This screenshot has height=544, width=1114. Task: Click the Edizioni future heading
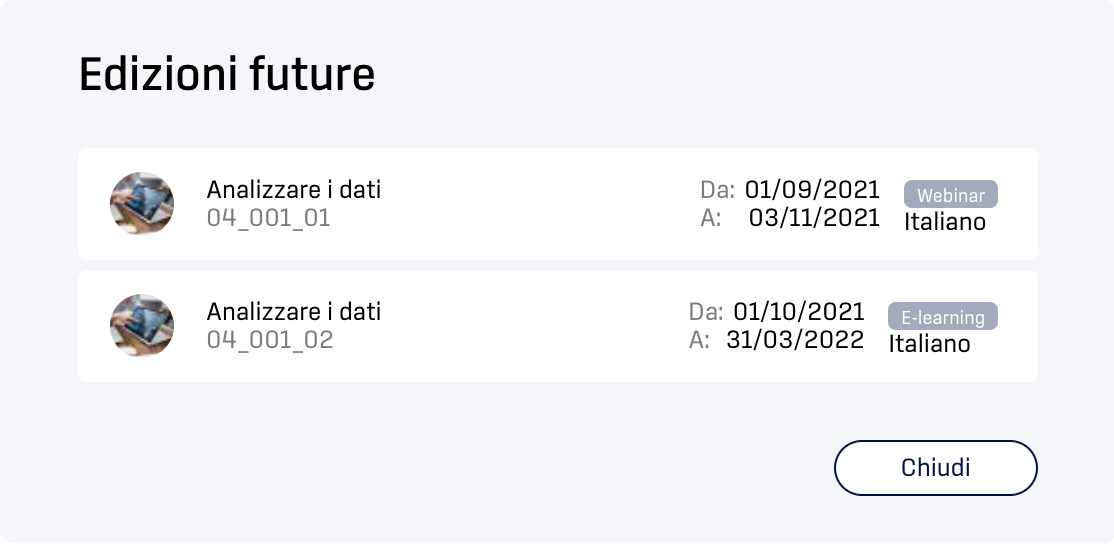(227, 74)
